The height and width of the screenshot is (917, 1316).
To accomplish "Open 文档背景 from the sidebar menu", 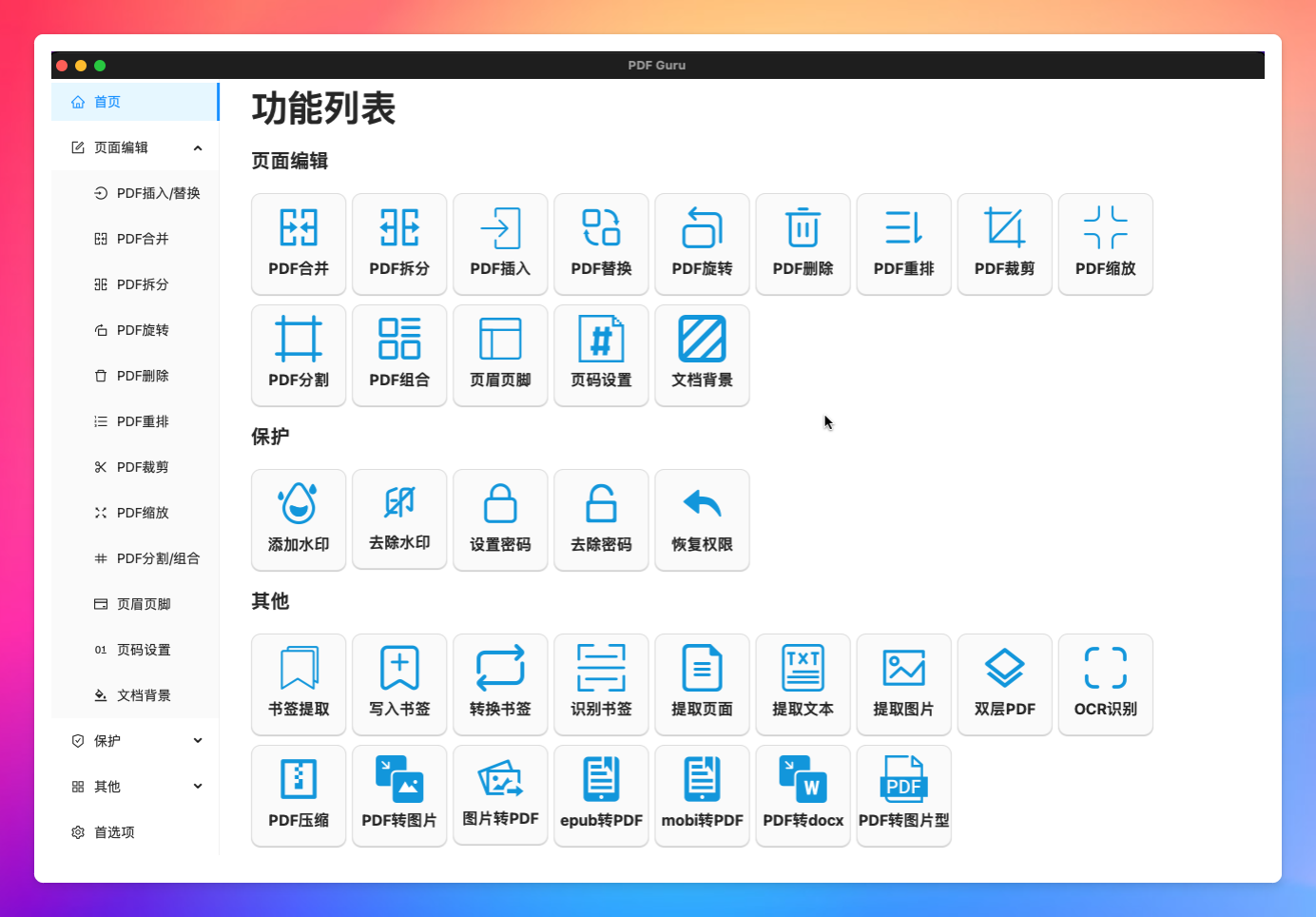I will (x=135, y=695).
